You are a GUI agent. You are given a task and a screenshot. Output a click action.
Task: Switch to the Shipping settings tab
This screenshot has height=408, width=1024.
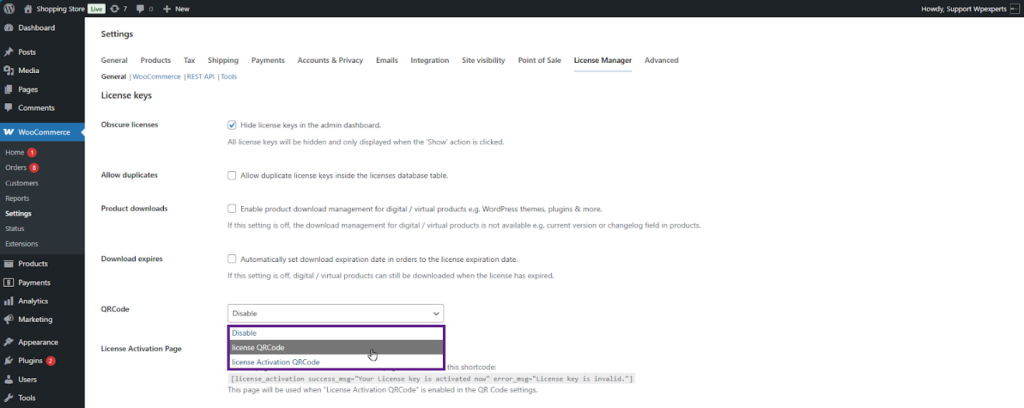point(223,60)
